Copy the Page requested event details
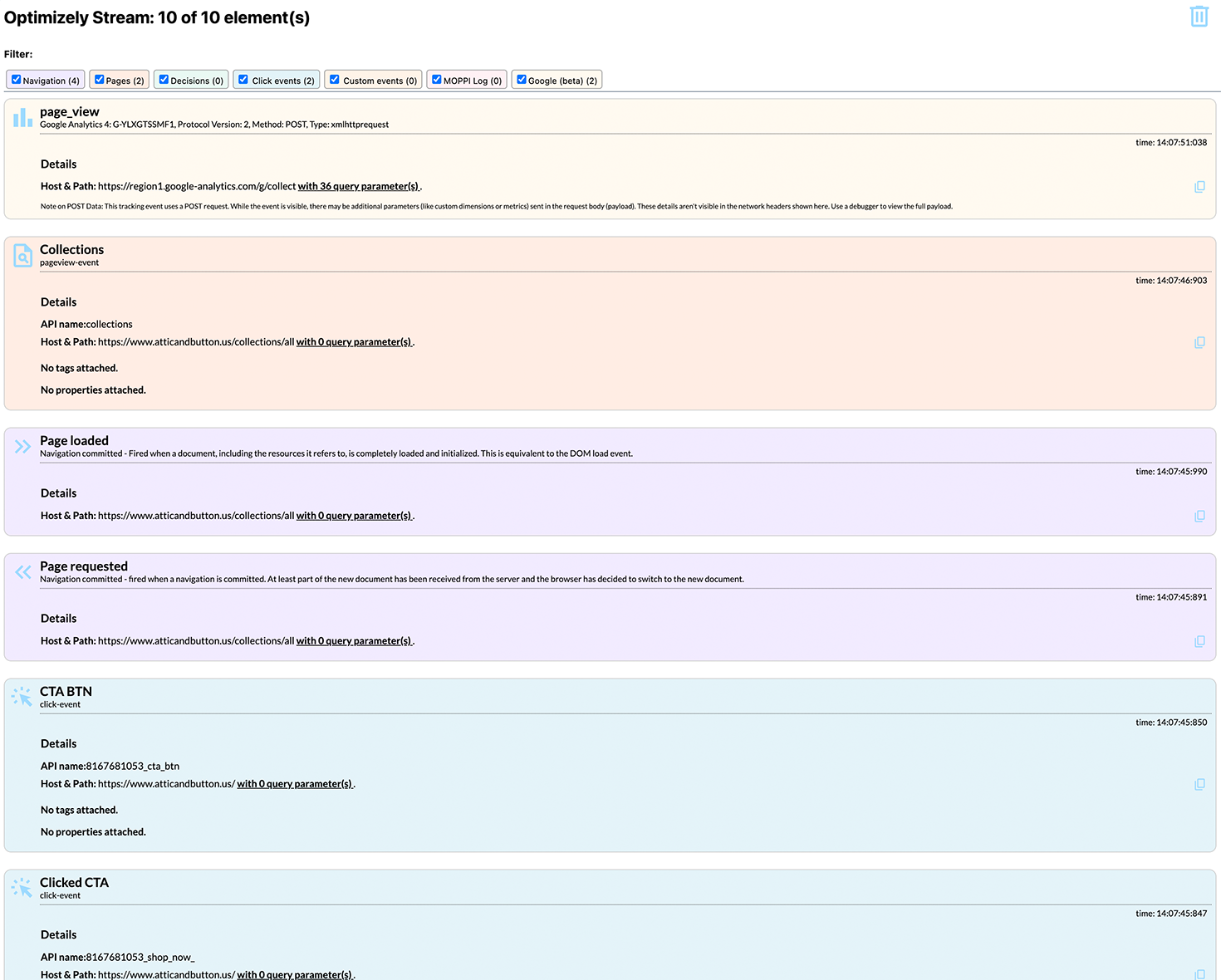The height and width of the screenshot is (980, 1221). pos(1199,641)
